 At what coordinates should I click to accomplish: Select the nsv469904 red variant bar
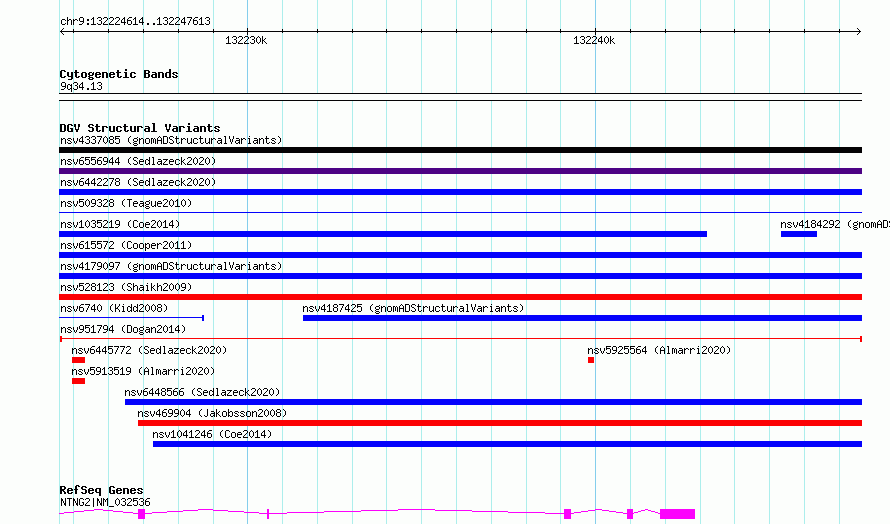500,423
